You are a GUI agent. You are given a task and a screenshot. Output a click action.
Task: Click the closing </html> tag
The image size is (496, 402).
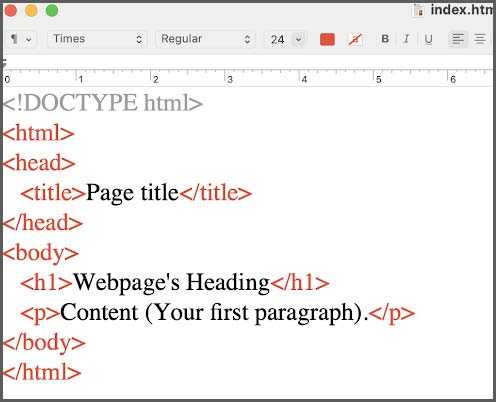click(x=42, y=372)
